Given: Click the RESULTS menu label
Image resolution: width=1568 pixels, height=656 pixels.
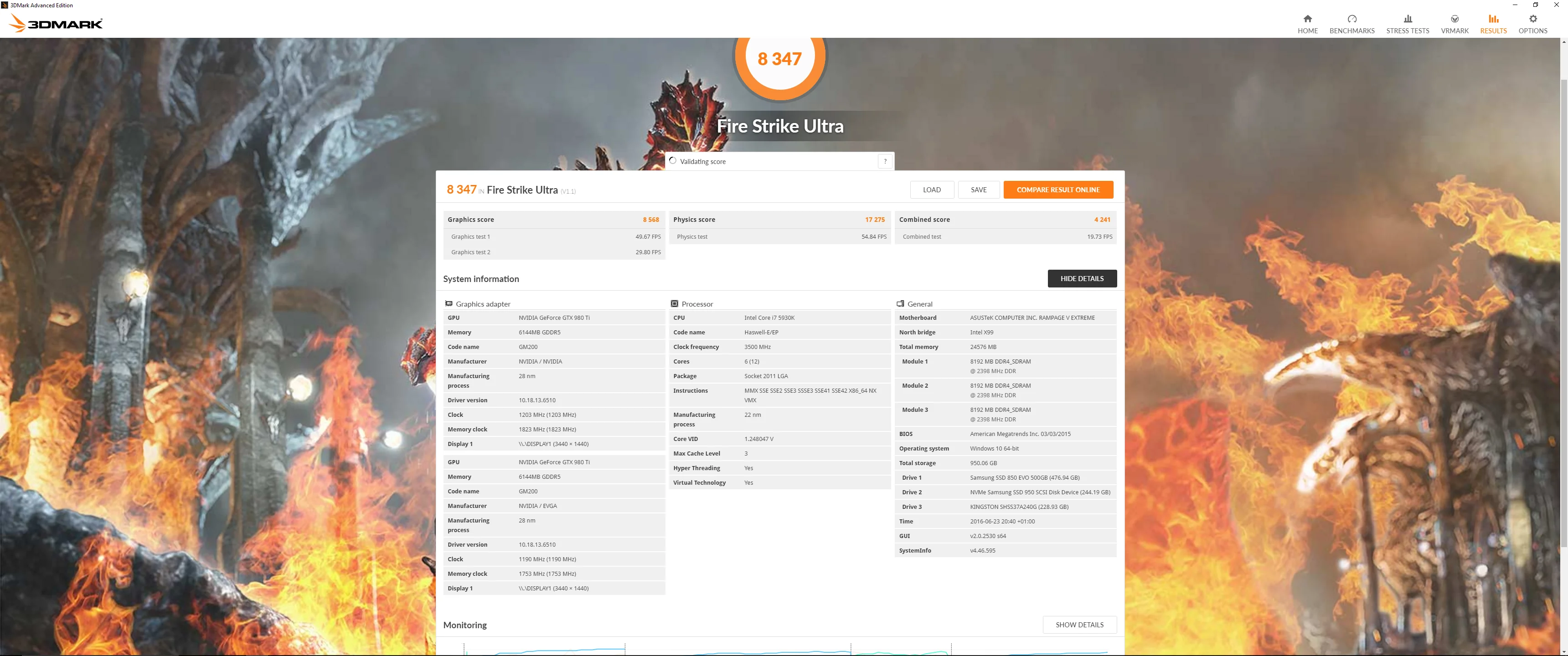Looking at the screenshot, I should (x=1493, y=31).
